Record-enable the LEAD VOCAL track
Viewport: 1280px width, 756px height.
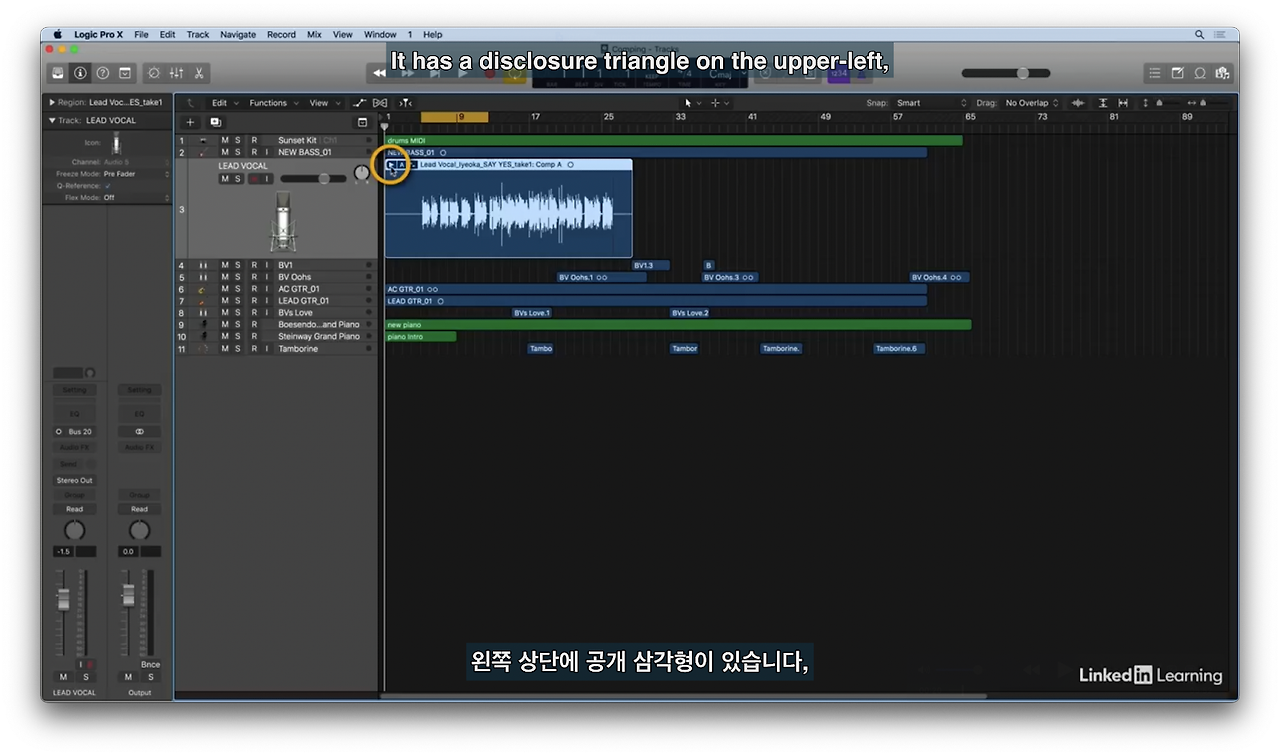(253, 179)
